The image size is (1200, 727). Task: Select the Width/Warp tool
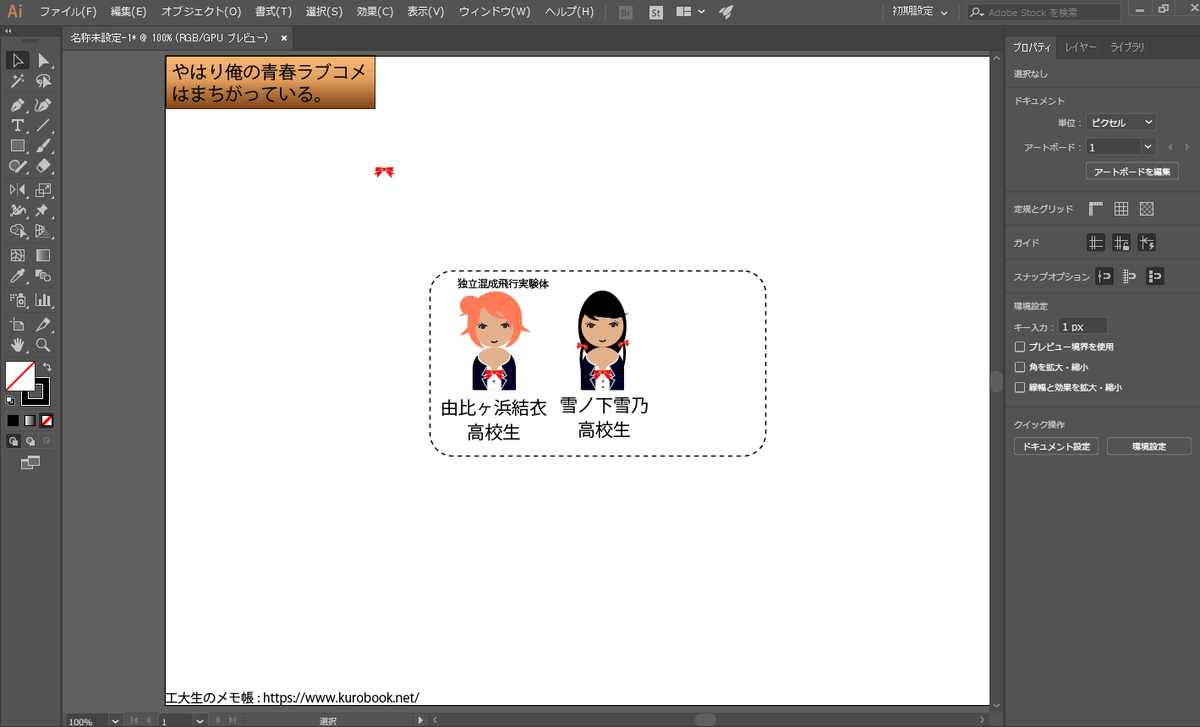[x=18, y=211]
